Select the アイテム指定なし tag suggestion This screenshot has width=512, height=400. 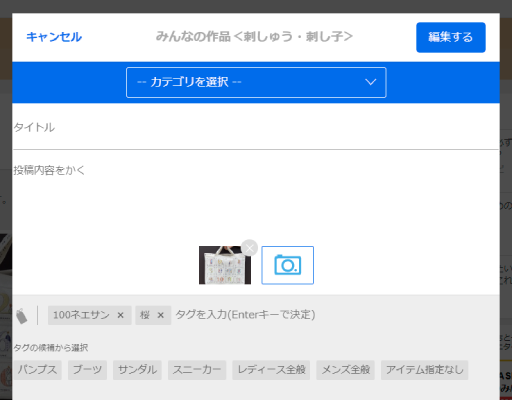(425, 370)
